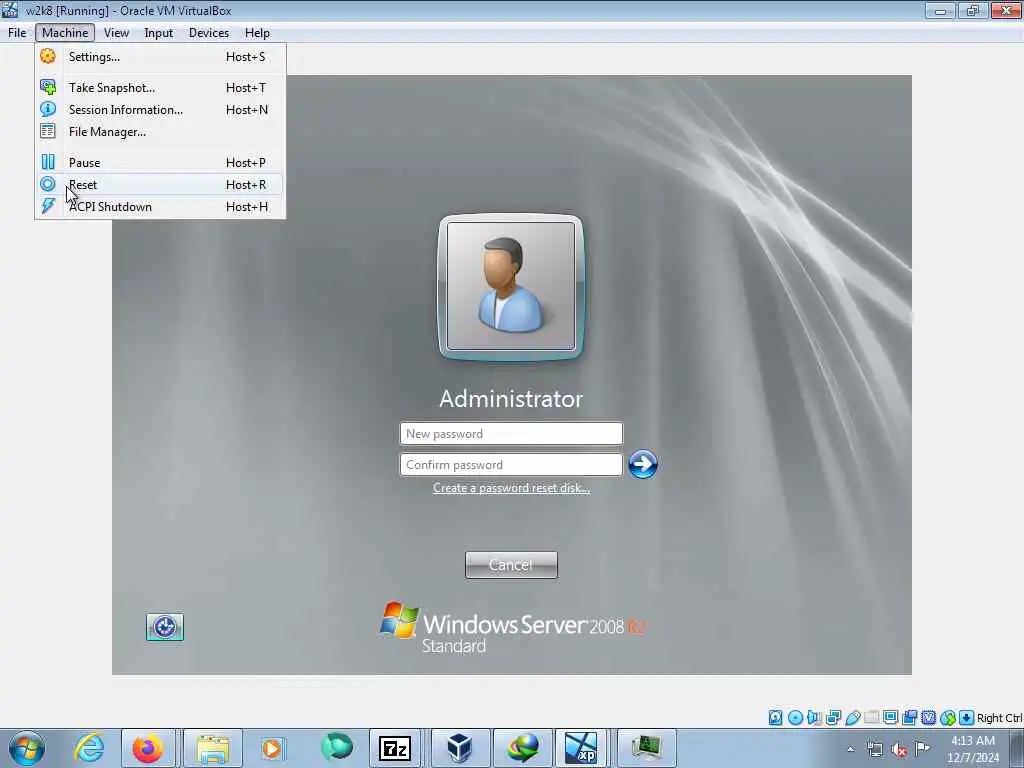Click the virtualization CPU status icon

click(x=929, y=718)
